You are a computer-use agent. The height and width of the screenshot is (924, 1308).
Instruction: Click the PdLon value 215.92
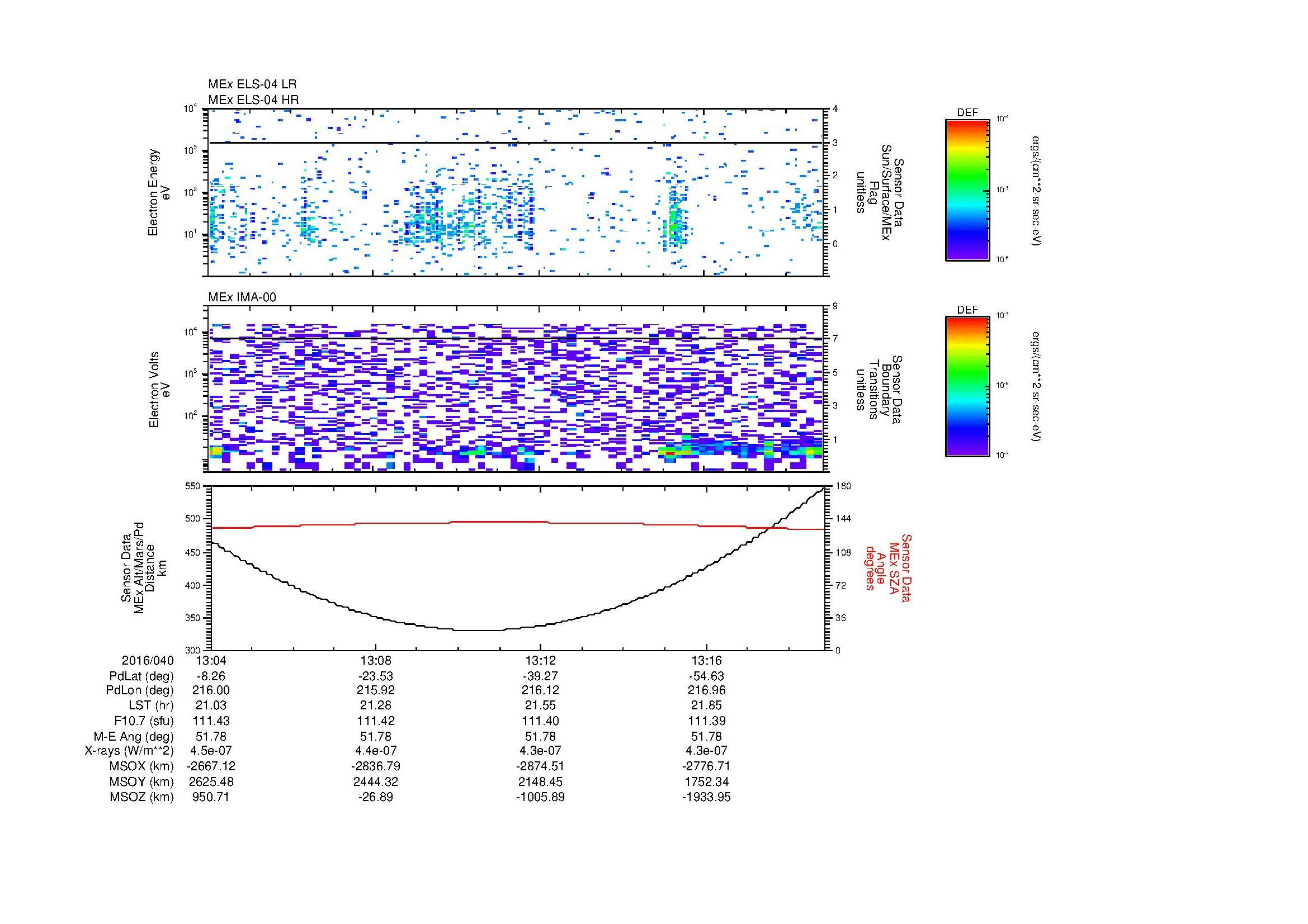[375, 690]
